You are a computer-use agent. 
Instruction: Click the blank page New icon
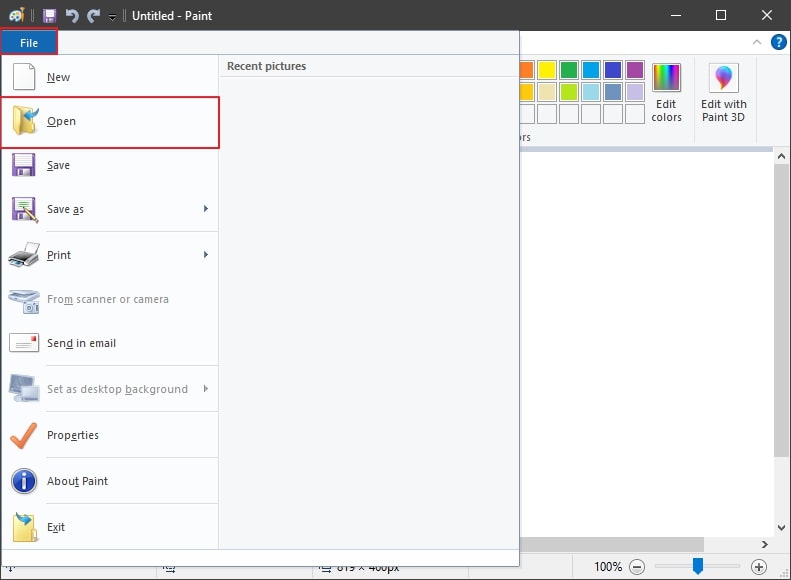pyautogui.click(x=24, y=77)
